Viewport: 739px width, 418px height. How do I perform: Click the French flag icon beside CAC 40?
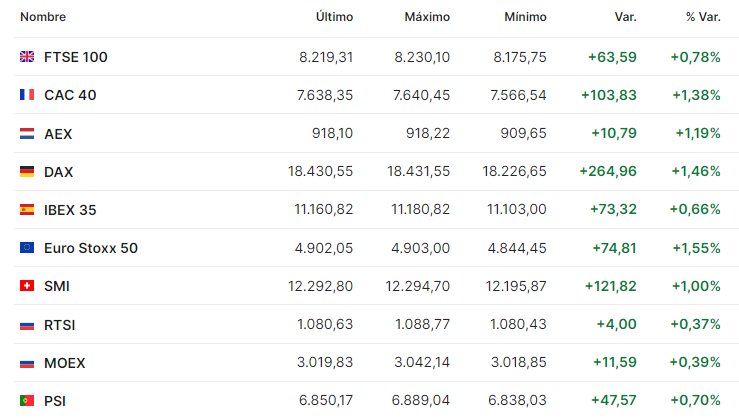click(x=27, y=95)
